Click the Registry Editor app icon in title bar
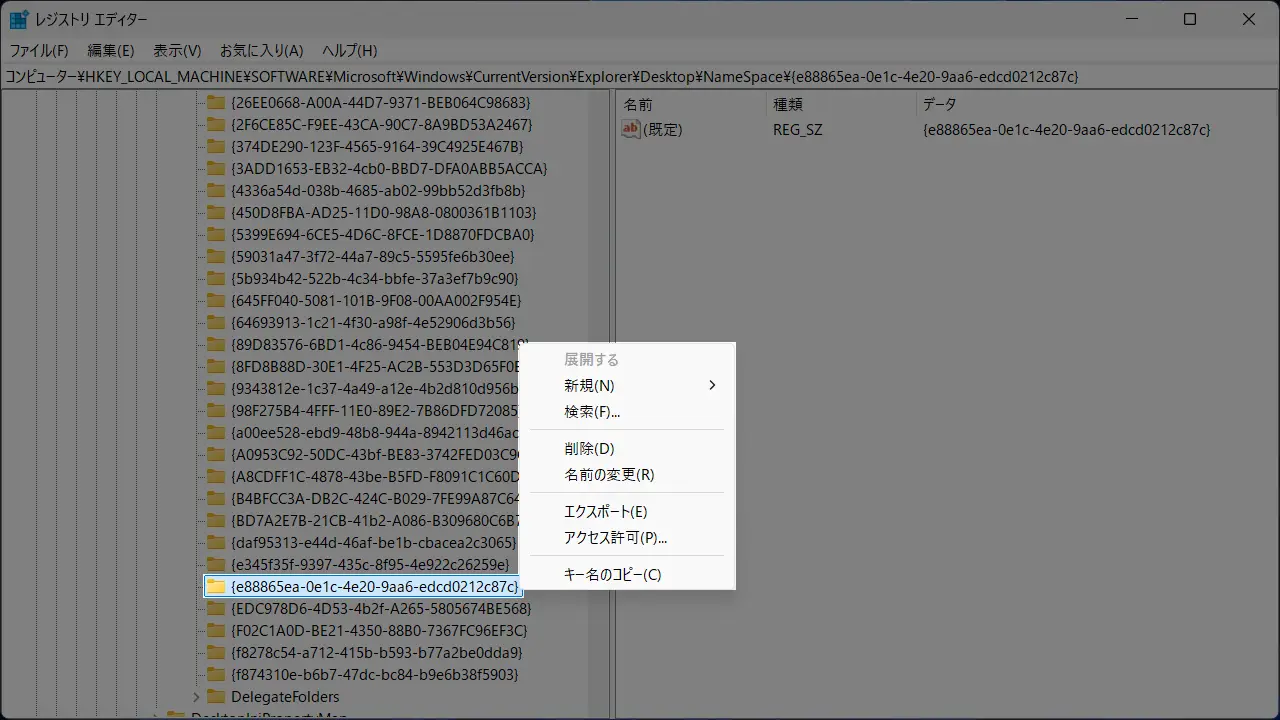1280x720 pixels. [x=19, y=19]
